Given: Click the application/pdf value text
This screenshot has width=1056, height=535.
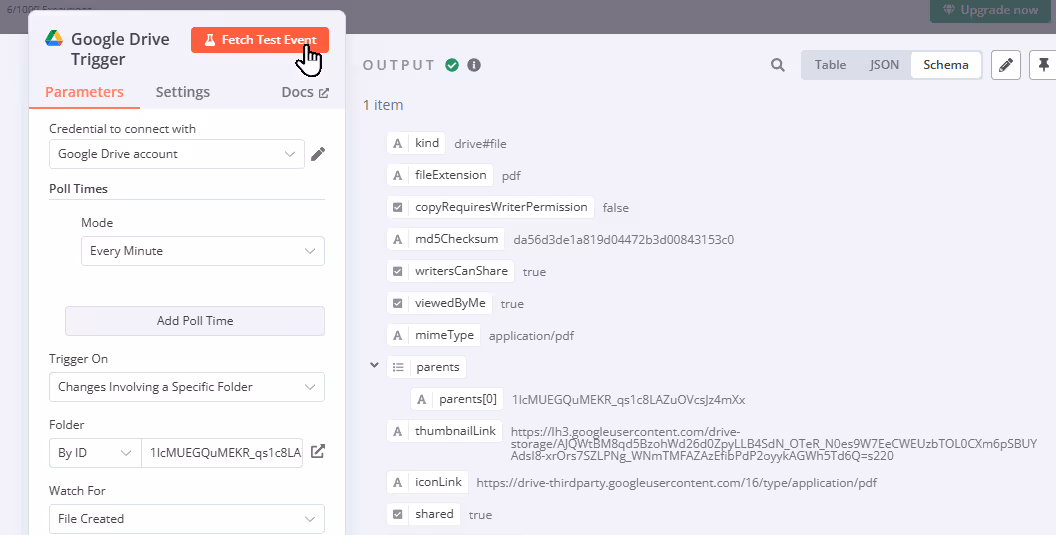Looking at the screenshot, I should (531, 336).
